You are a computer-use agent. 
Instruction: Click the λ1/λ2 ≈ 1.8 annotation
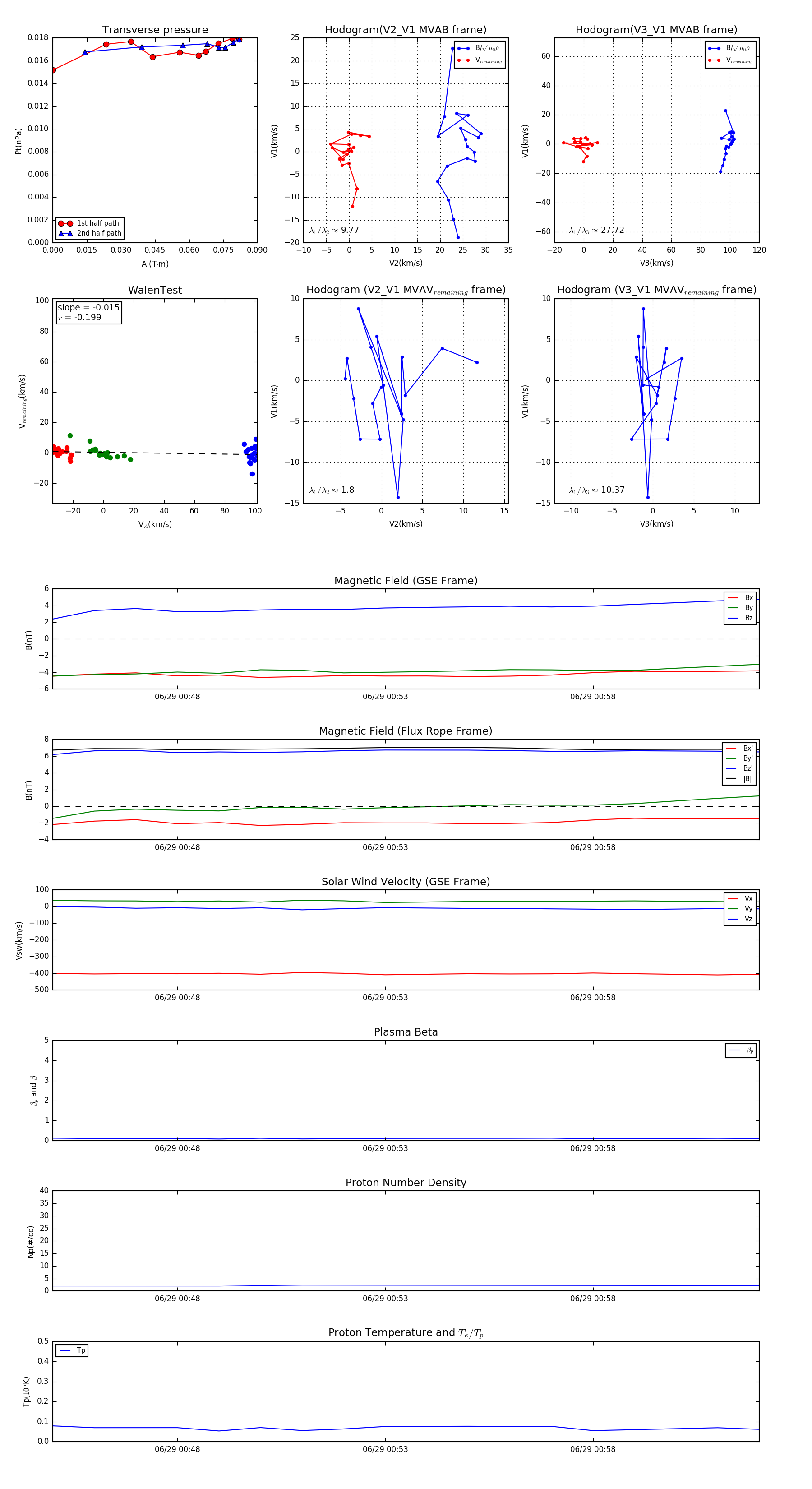pyautogui.click(x=332, y=490)
